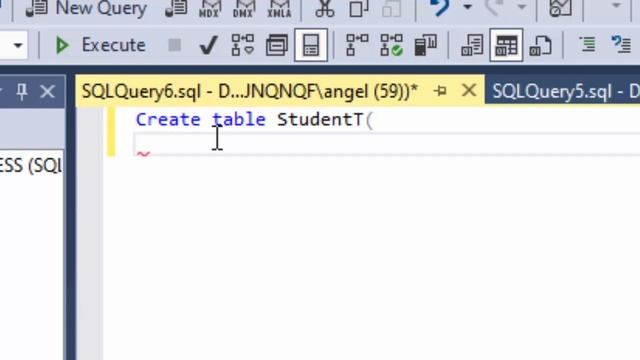Open the Undo history dropdown arrow
This screenshot has width=640, height=360.
click(x=467, y=7)
